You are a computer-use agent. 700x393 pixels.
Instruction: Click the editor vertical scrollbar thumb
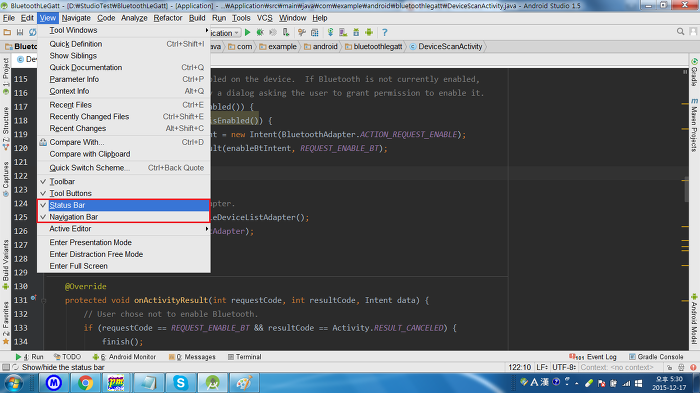[686, 189]
